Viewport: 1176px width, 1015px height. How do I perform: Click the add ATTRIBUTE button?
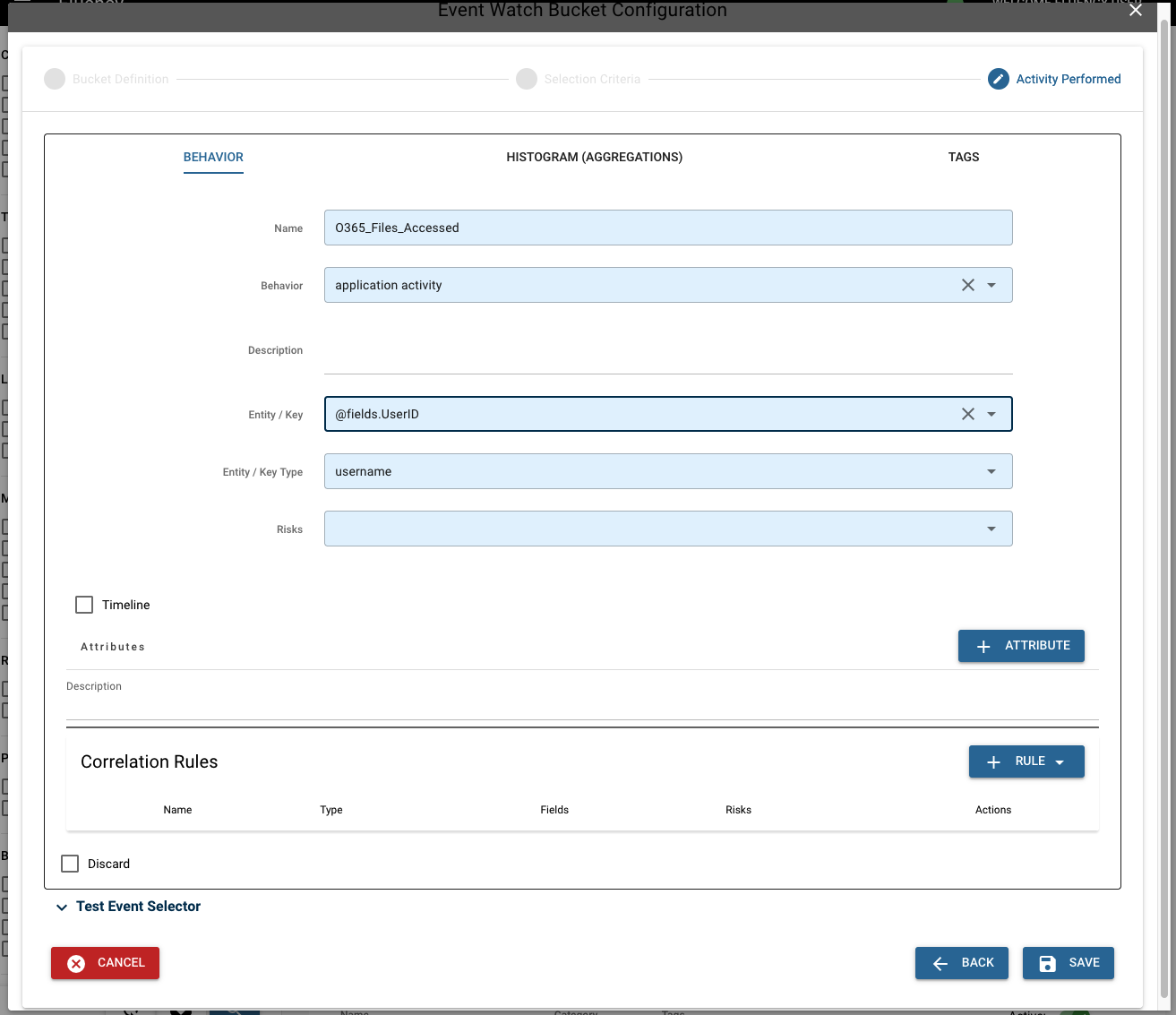click(1021, 646)
